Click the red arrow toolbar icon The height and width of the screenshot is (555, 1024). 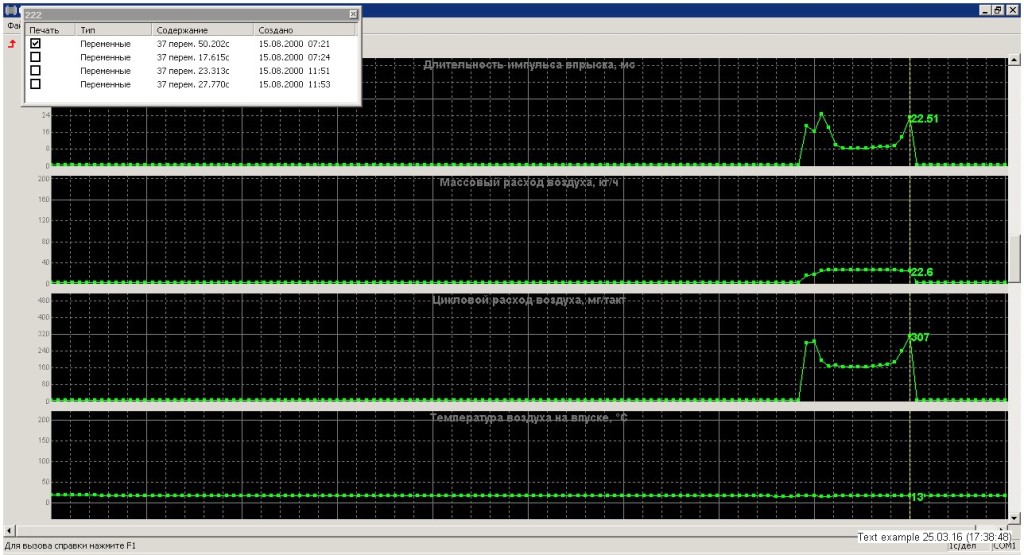(13, 44)
